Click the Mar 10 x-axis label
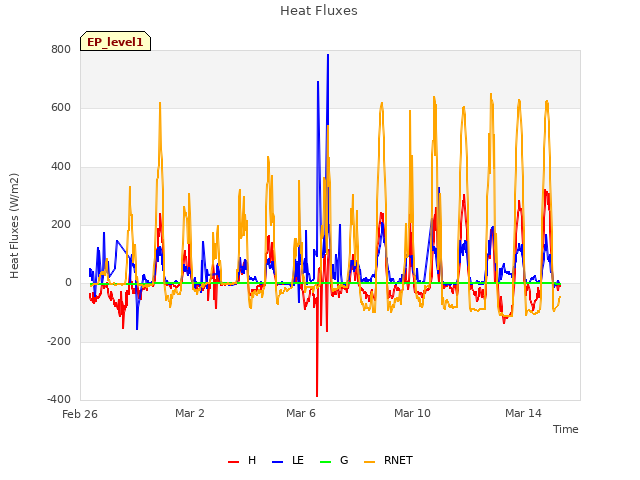The width and height of the screenshot is (640, 480). click(x=412, y=413)
